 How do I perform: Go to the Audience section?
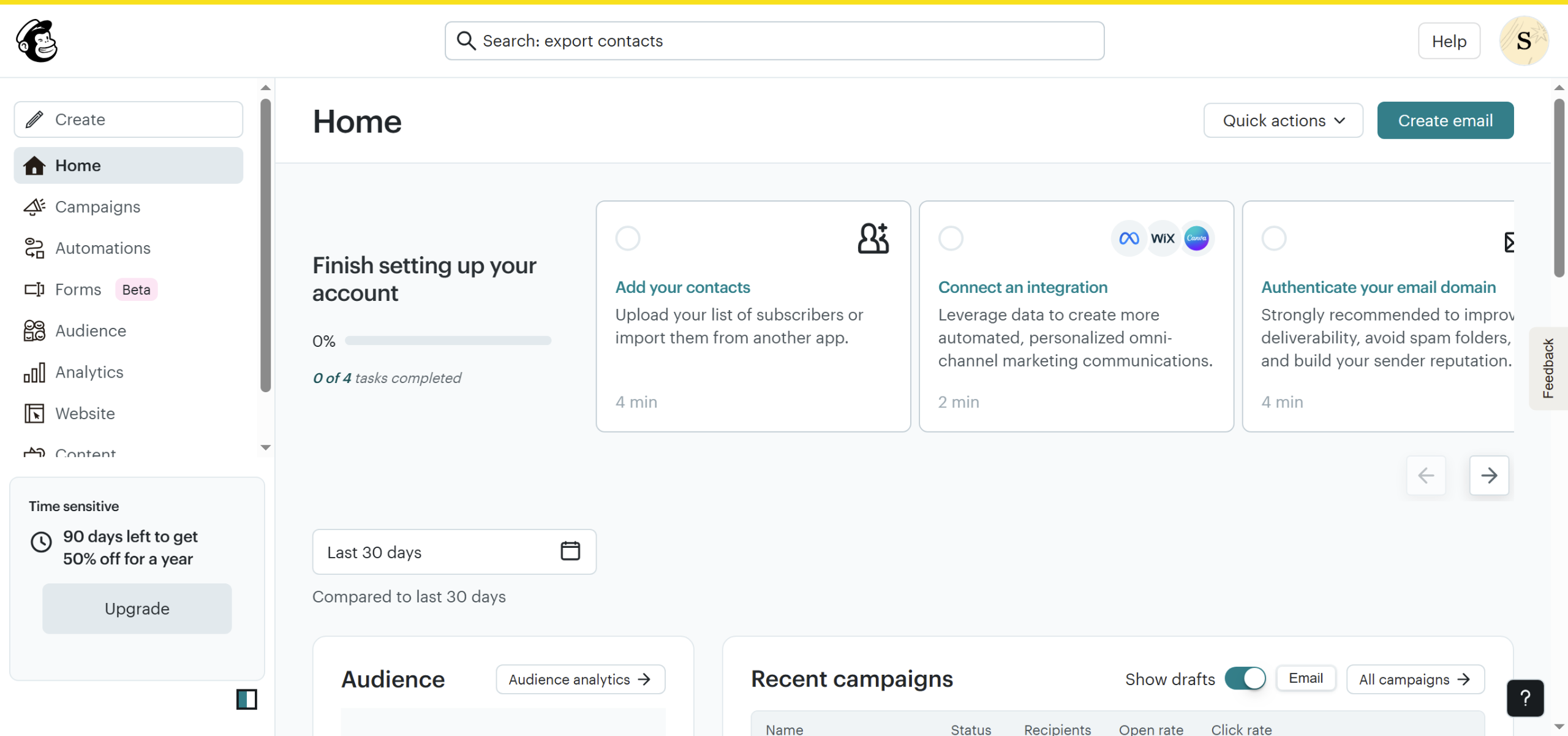(x=90, y=331)
